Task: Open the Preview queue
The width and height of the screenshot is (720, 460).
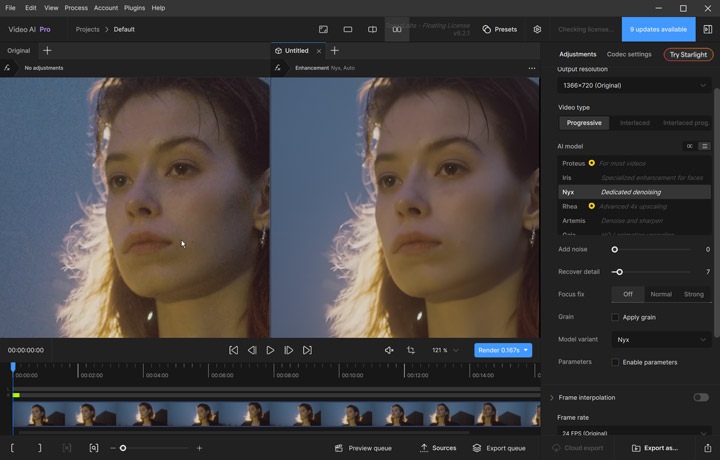Action: click(363, 448)
